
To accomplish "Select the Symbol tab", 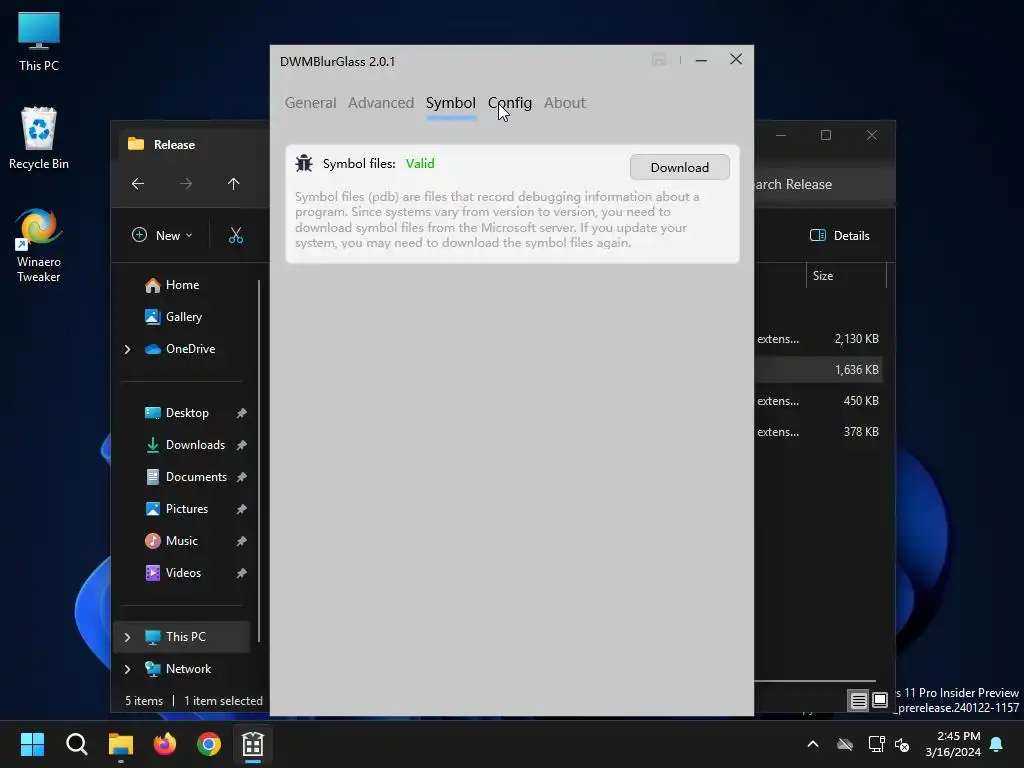I will tap(451, 103).
